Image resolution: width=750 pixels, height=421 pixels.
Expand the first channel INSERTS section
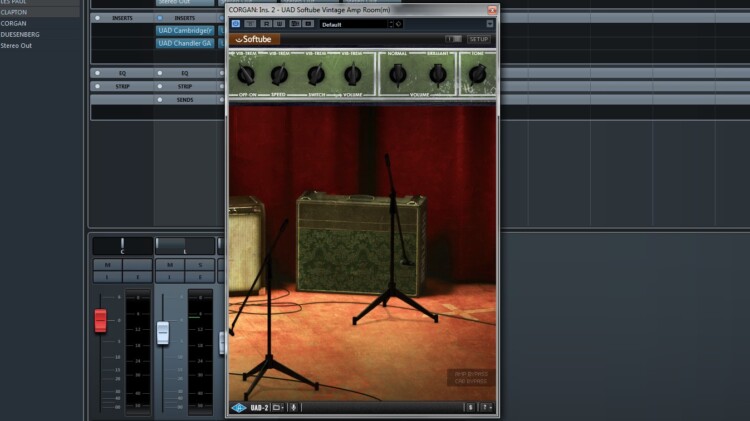(x=122, y=18)
